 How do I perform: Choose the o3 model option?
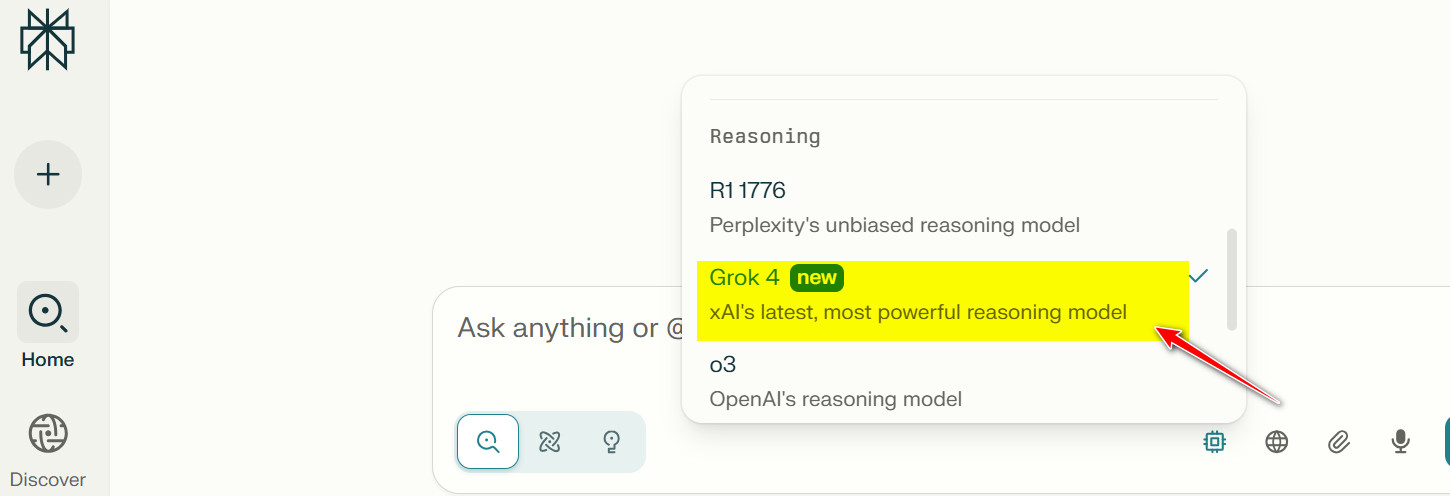(x=835, y=381)
